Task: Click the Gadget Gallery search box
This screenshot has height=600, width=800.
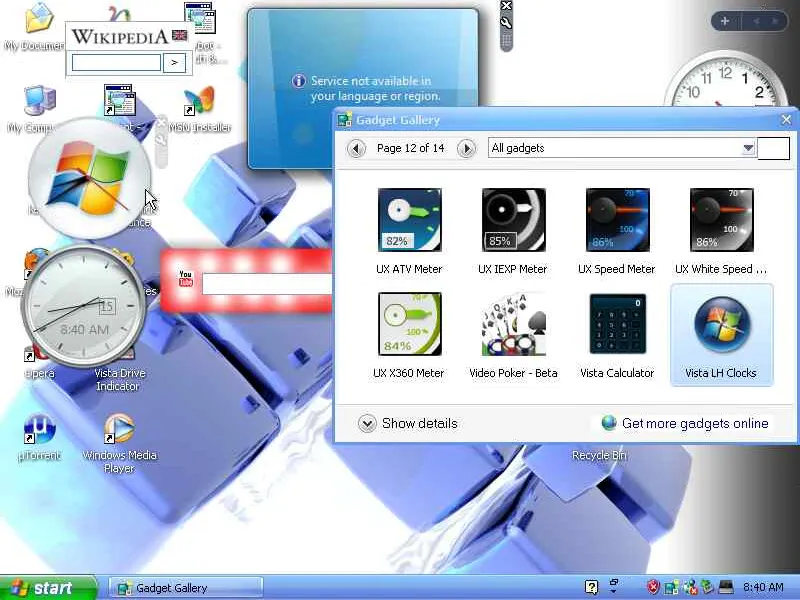Action: click(773, 148)
